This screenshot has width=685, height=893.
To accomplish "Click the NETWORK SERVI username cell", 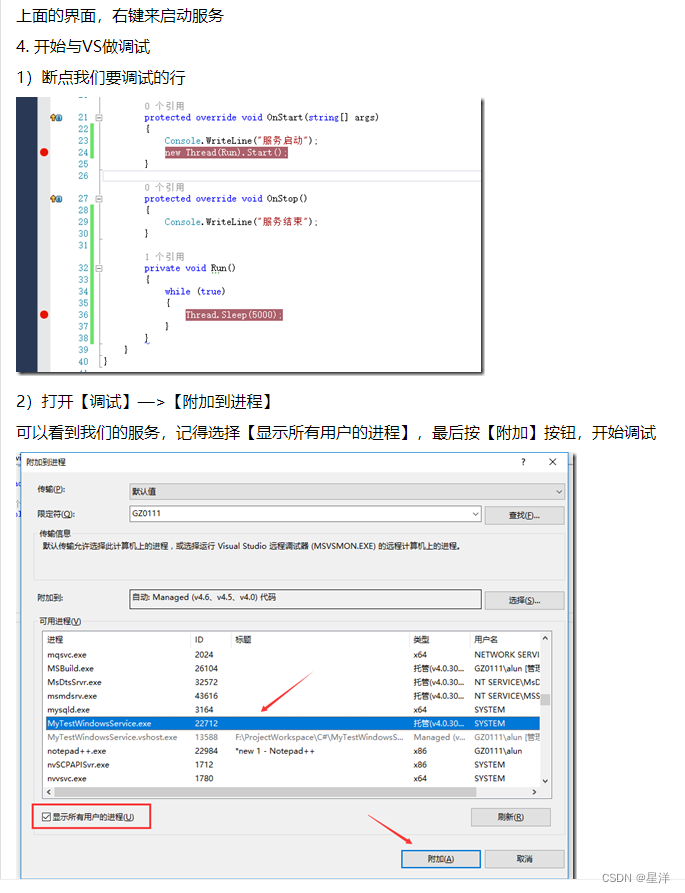I will click(x=507, y=655).
